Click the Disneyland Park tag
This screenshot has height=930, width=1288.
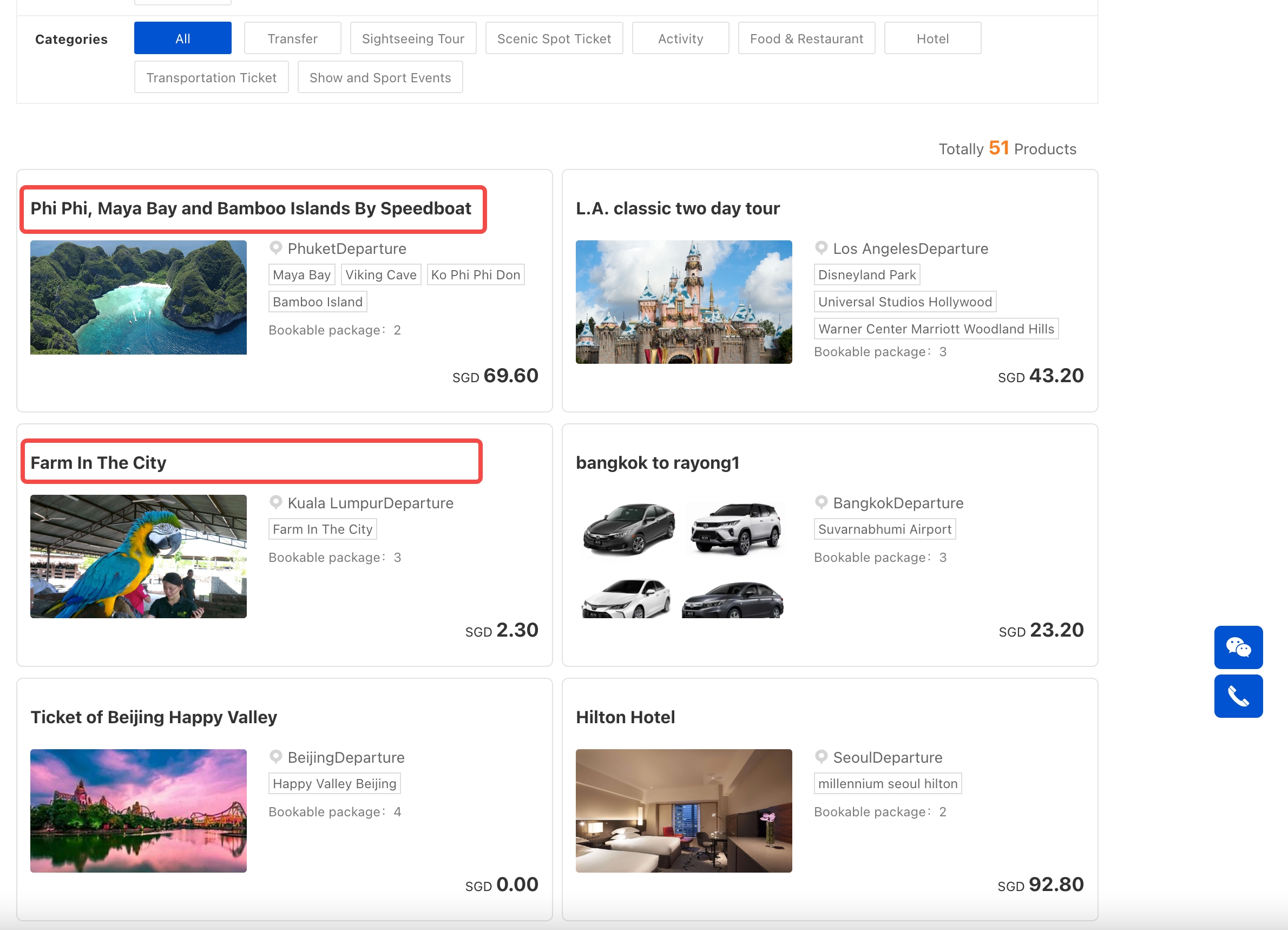(x=866, y=275)
